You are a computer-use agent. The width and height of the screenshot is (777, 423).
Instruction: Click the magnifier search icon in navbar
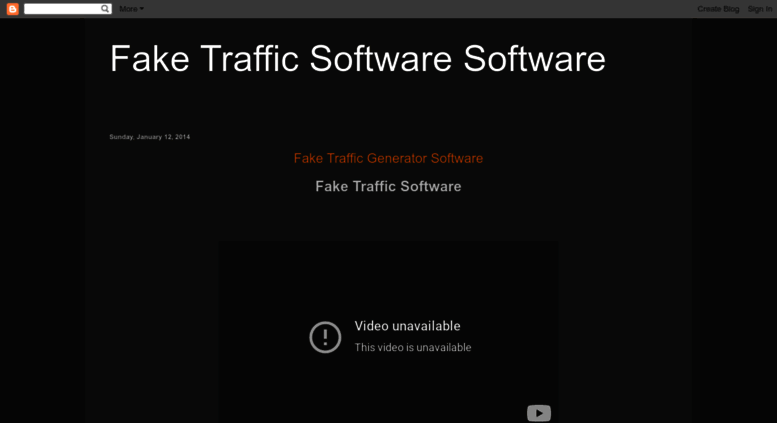tap(105, 8)
